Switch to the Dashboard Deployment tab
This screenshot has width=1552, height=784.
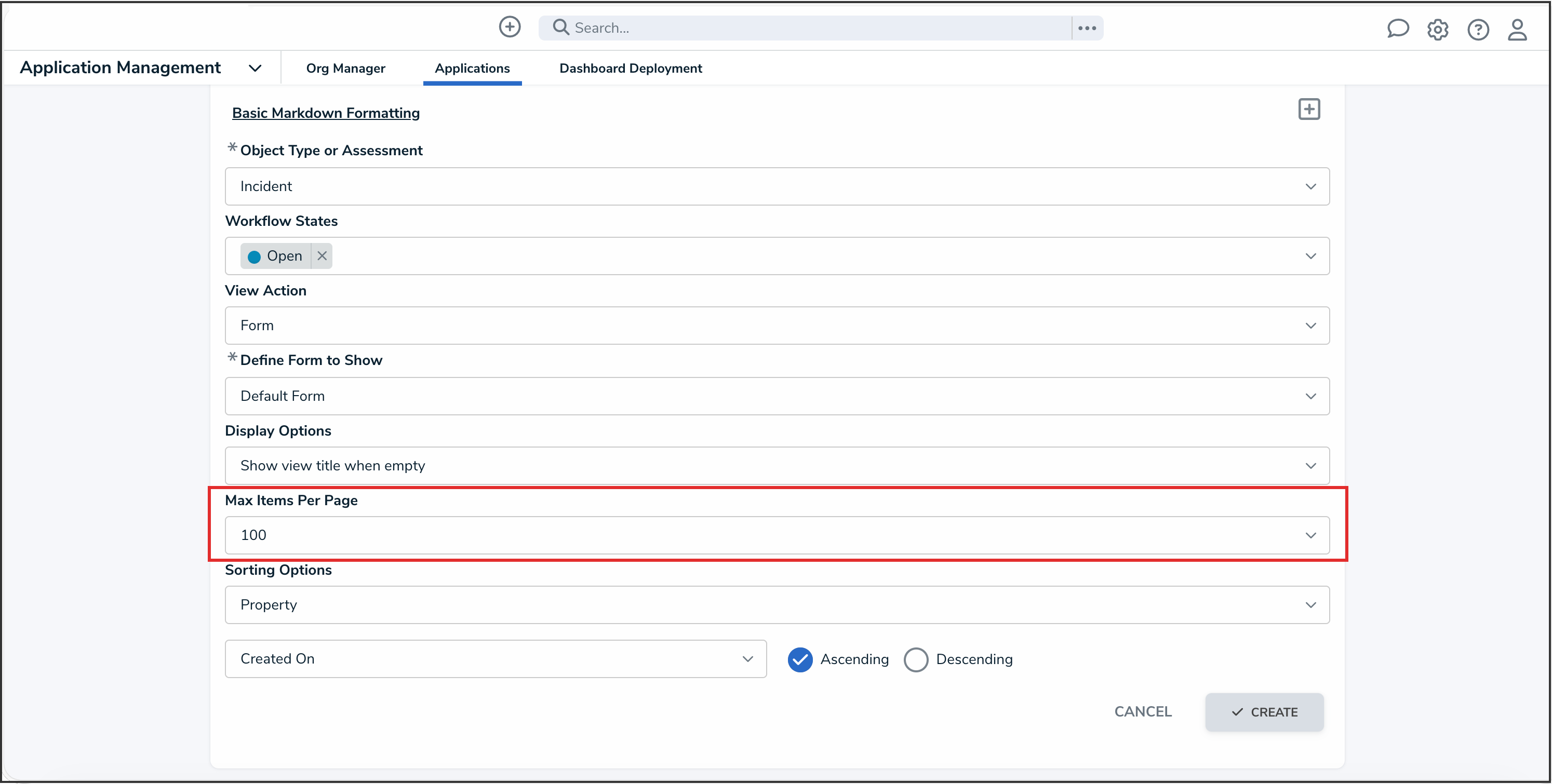coord(630,69)
